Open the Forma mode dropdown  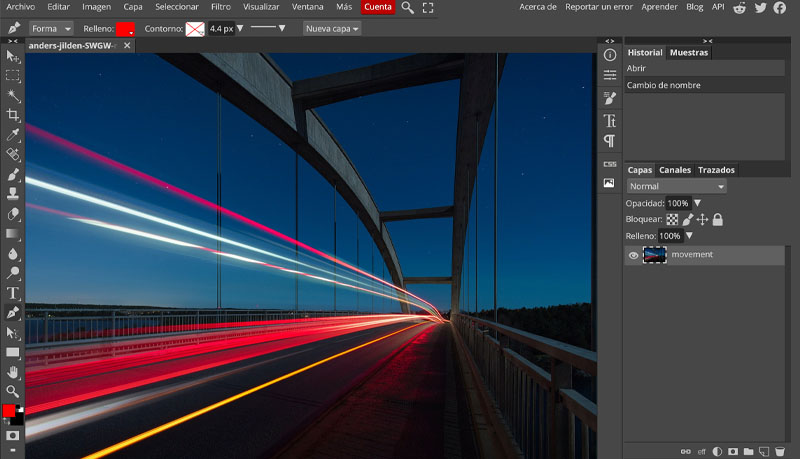click(50, 28)
